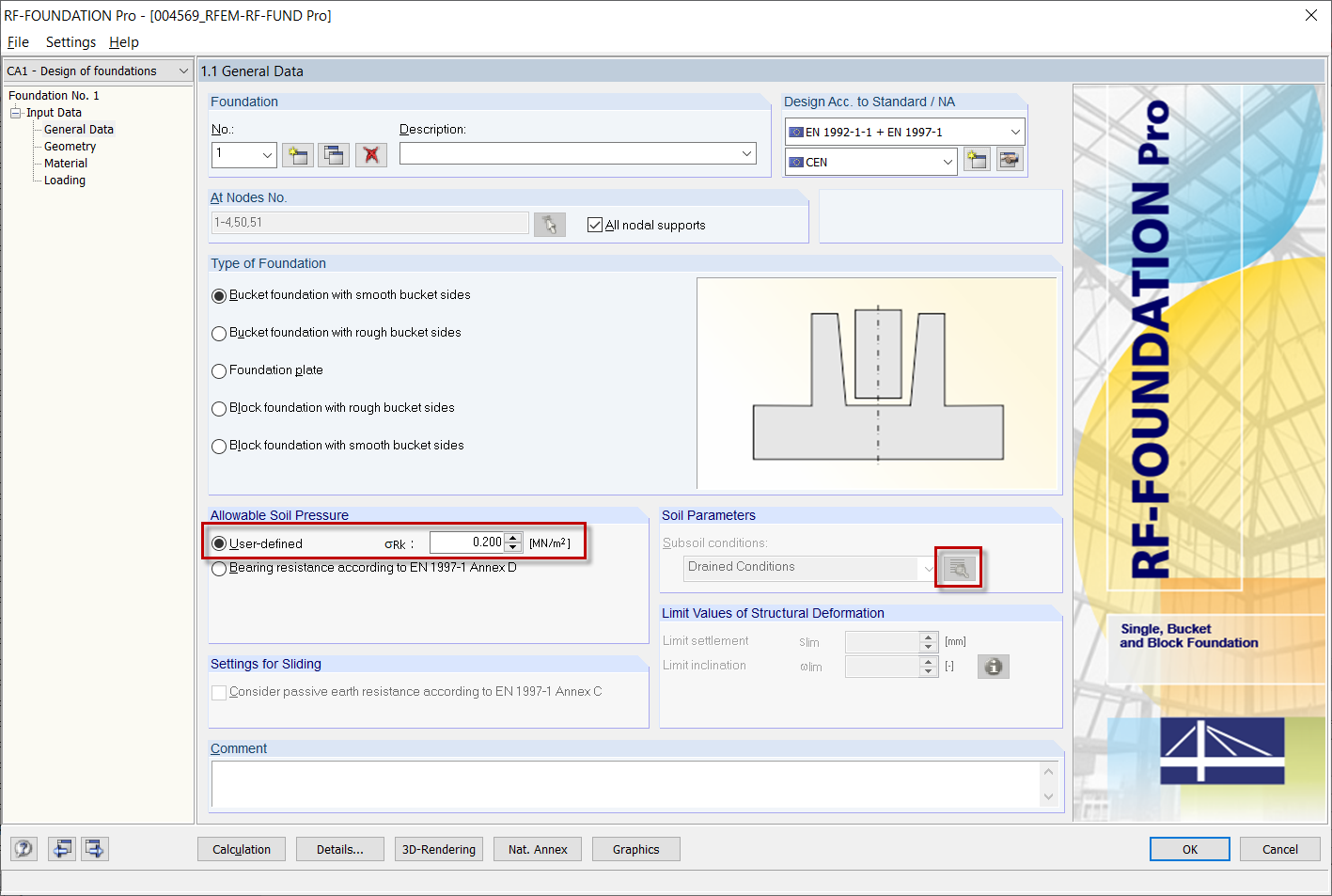Open the Settings menu
Image resolution: width=1332 pixels, height=896 pixels.
tap(71, 42)
